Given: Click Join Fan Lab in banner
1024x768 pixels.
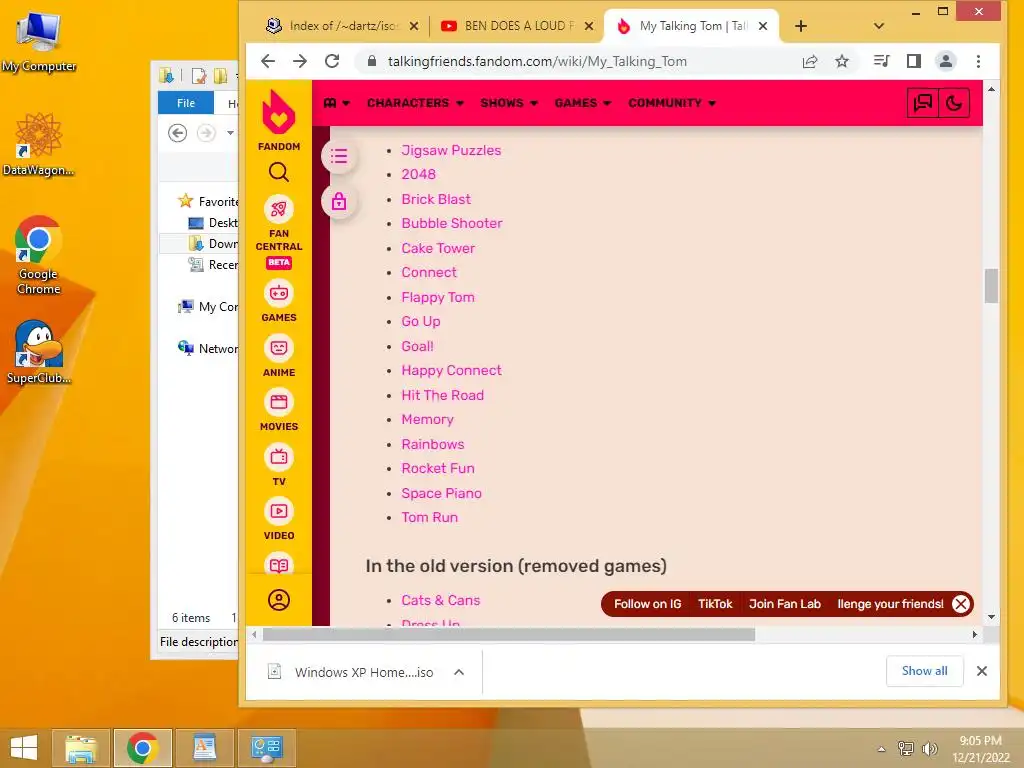Looking at the screenshot, I should tap(784, 604).
